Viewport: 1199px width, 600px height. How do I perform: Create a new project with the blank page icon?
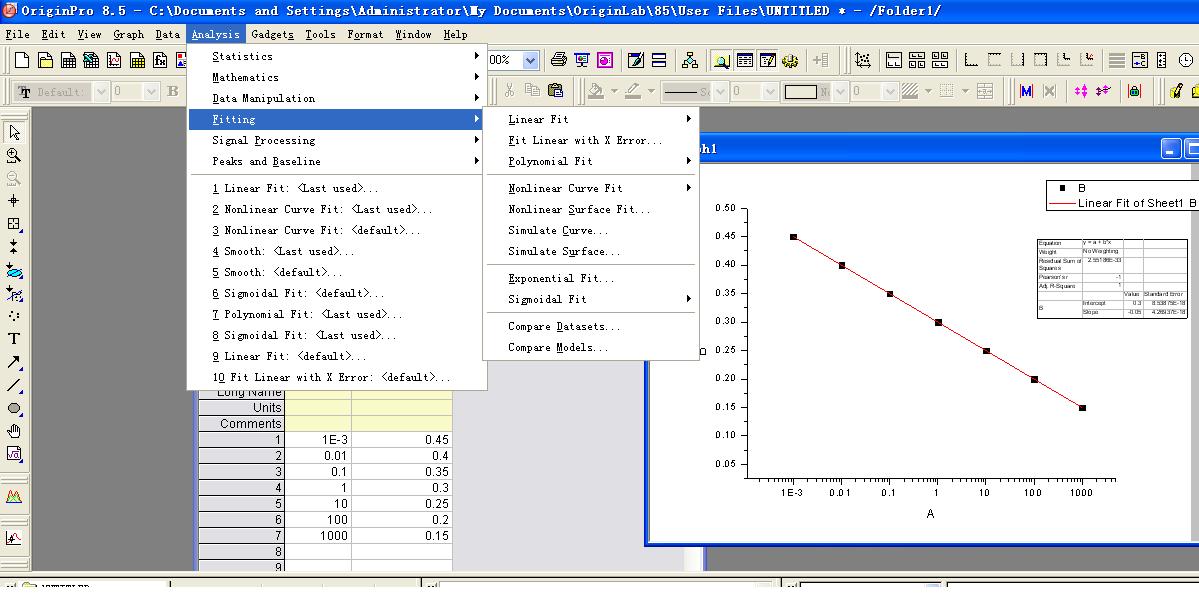[x=22, y=60]
